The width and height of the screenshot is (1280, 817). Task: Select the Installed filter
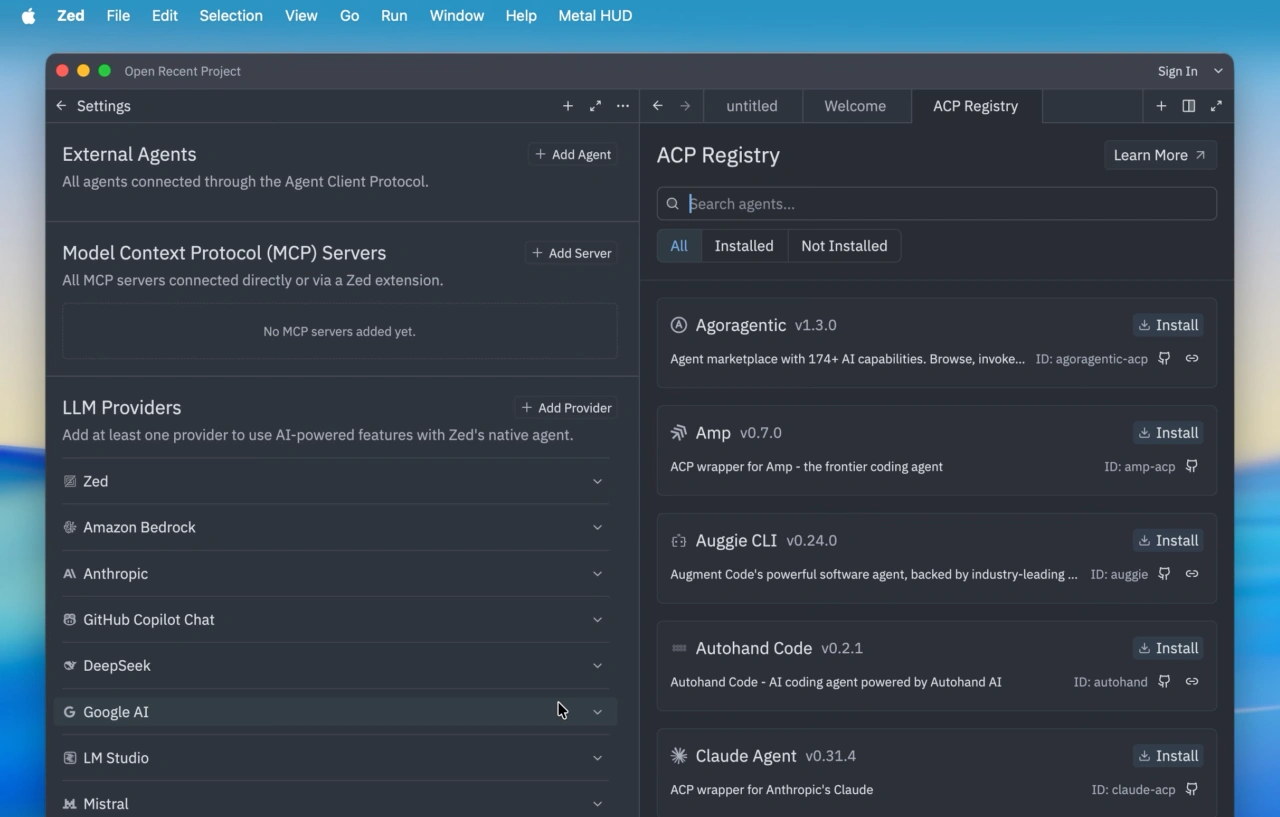744,245
